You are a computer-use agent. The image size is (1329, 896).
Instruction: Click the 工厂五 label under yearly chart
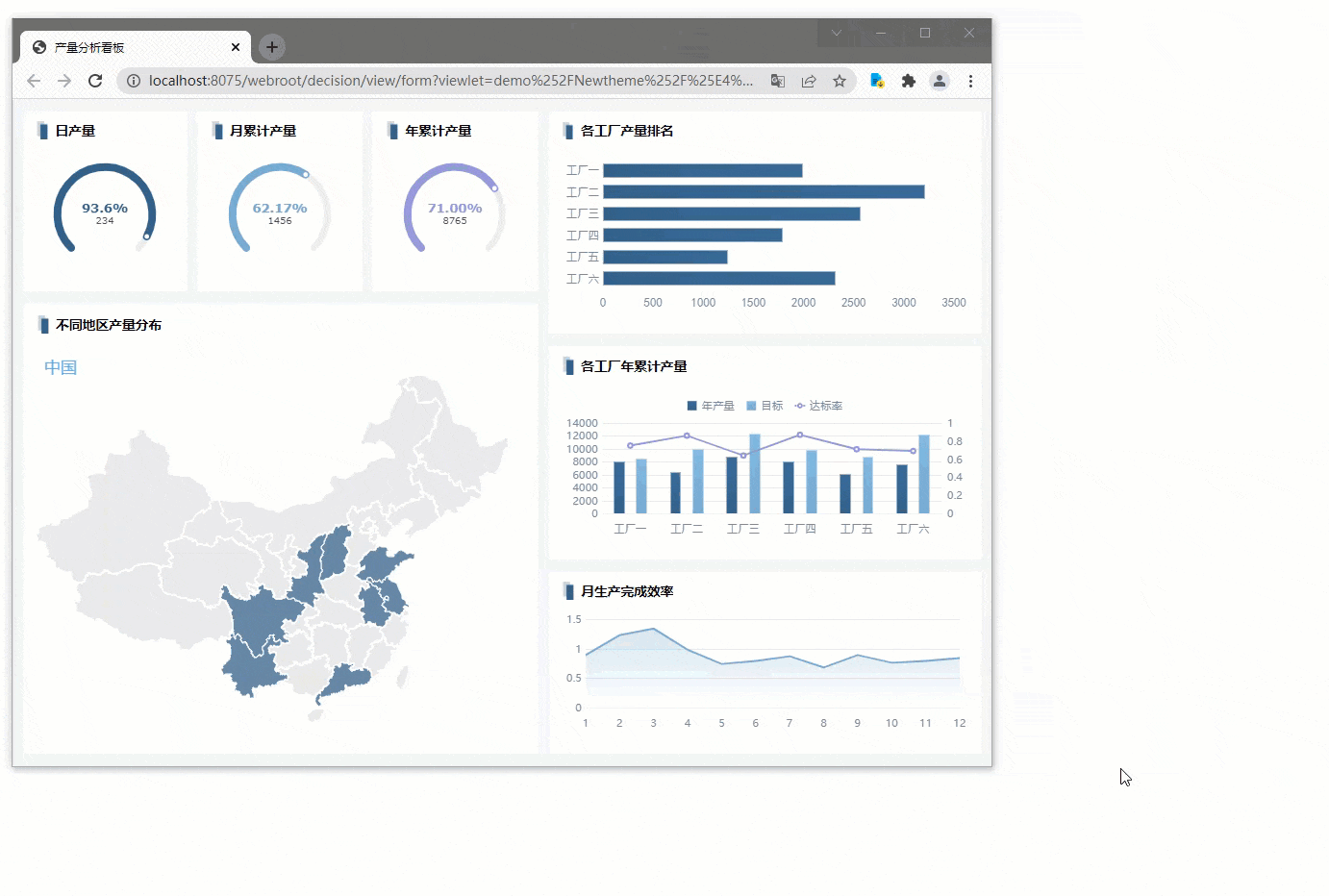(x=856, y=529)
